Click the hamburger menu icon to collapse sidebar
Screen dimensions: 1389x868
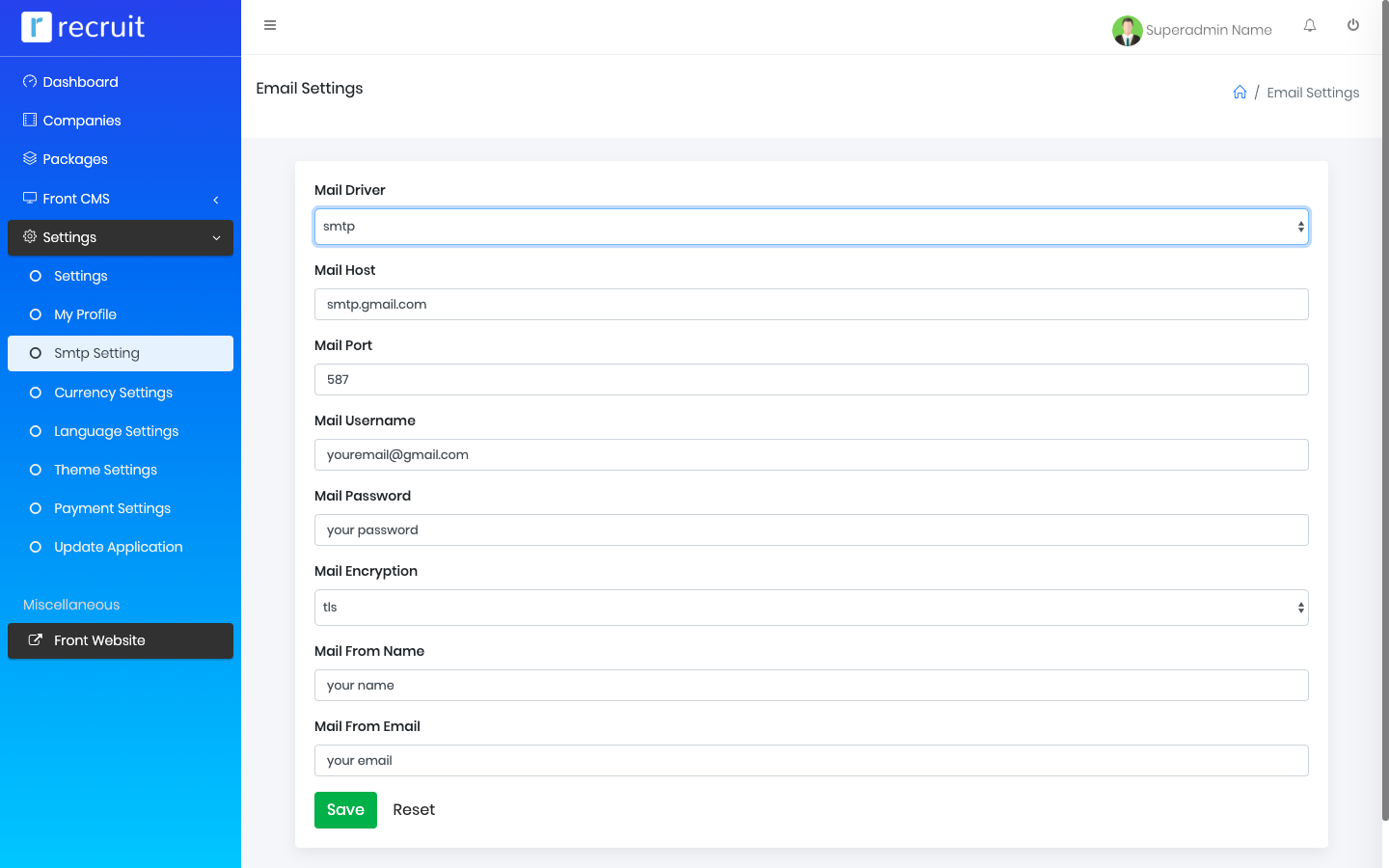(270, 25)
